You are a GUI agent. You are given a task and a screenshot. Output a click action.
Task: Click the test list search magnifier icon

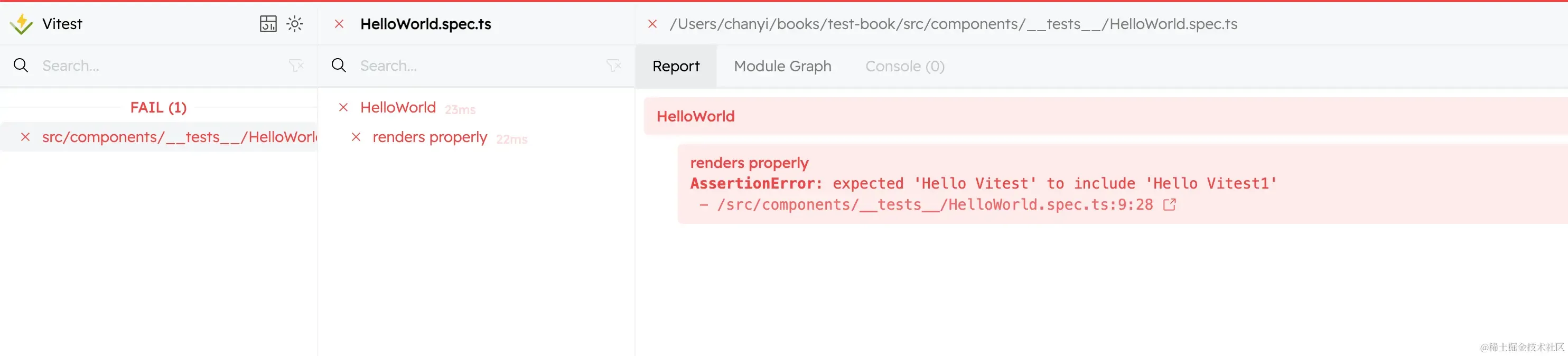339,65
